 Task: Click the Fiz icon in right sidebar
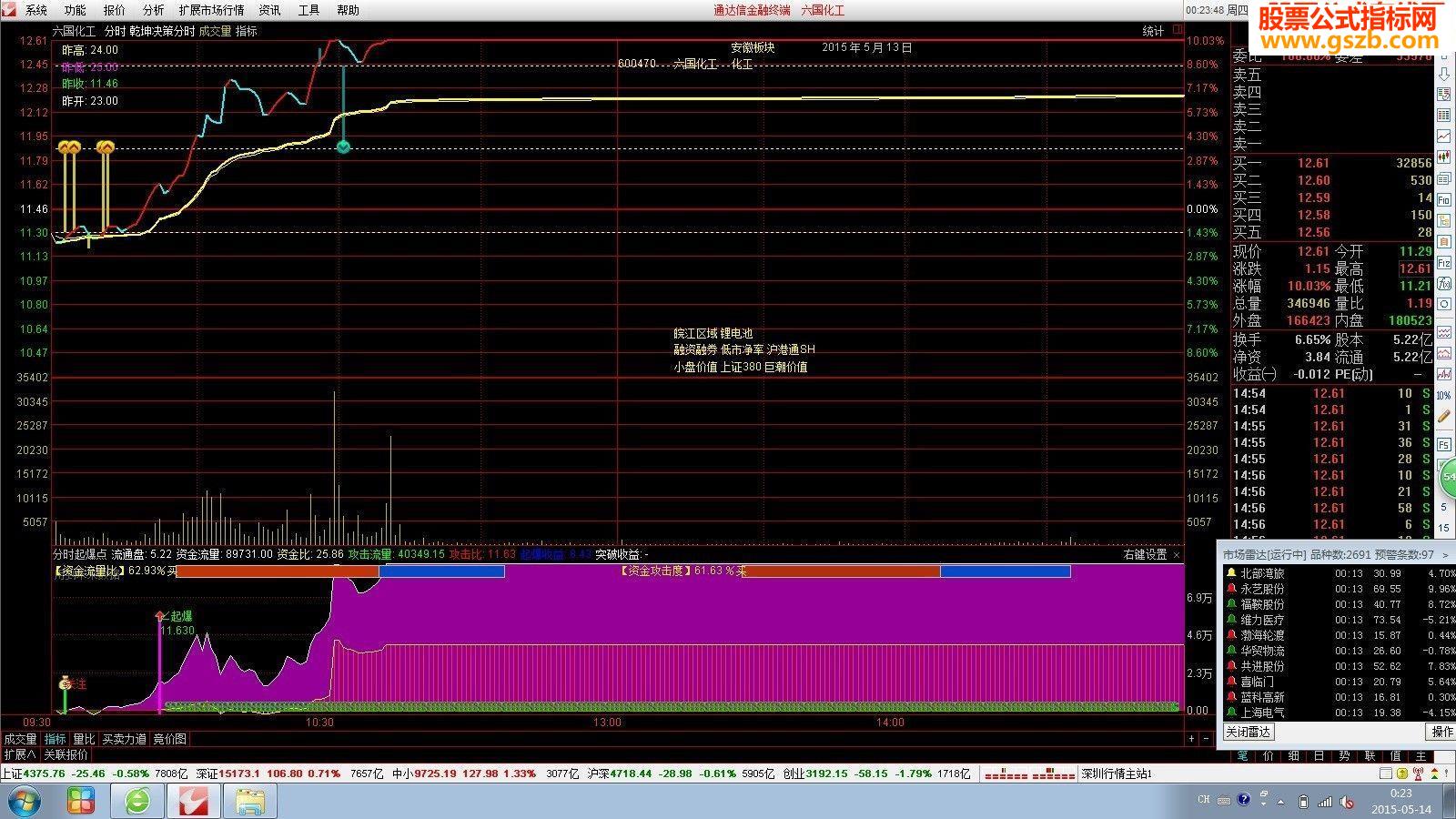pos(1444,263)
